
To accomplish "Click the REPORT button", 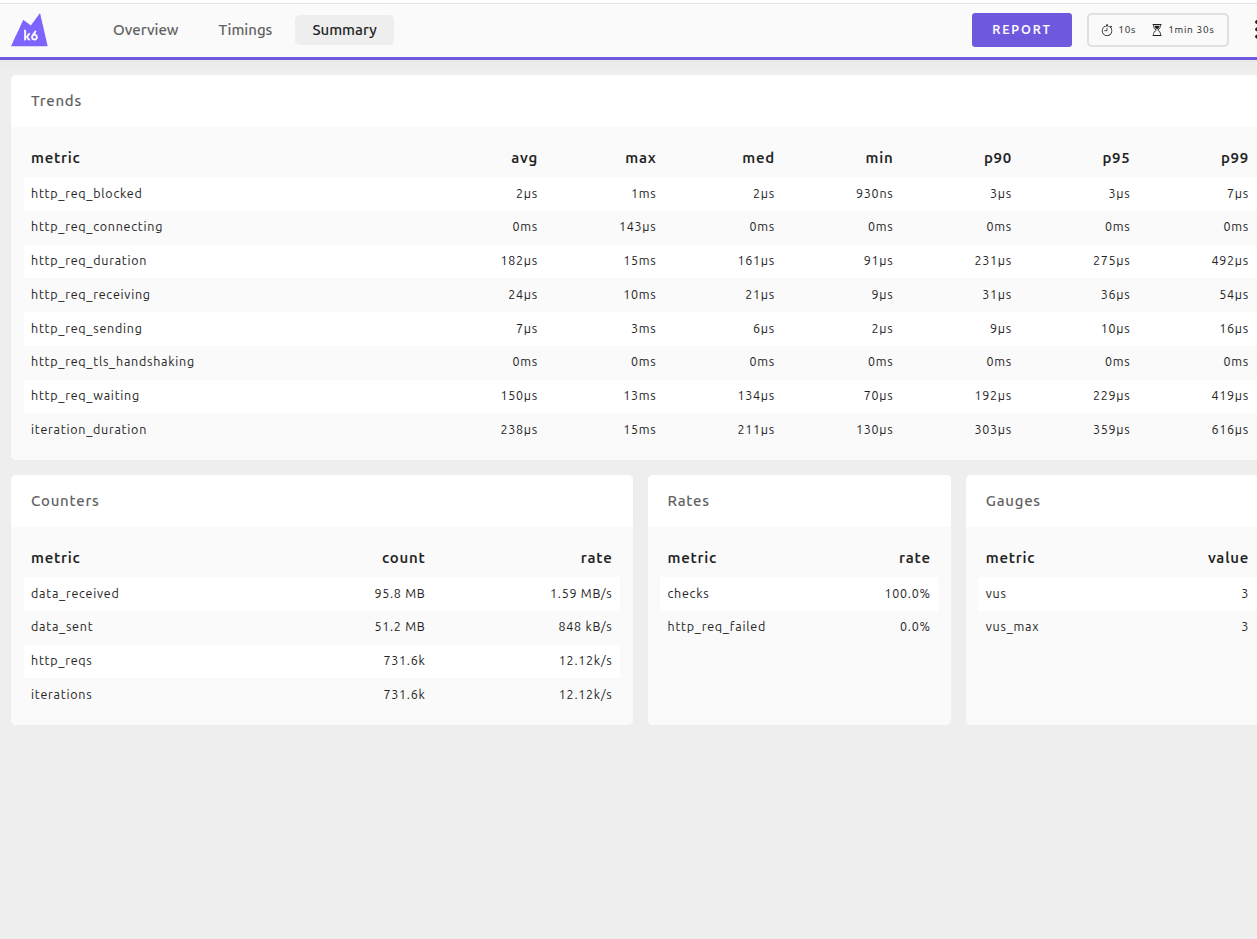I will [x=1022, y=30].
